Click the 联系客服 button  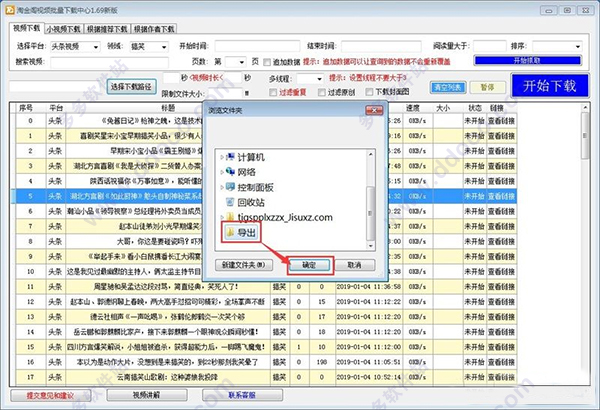tap(242, 395)
